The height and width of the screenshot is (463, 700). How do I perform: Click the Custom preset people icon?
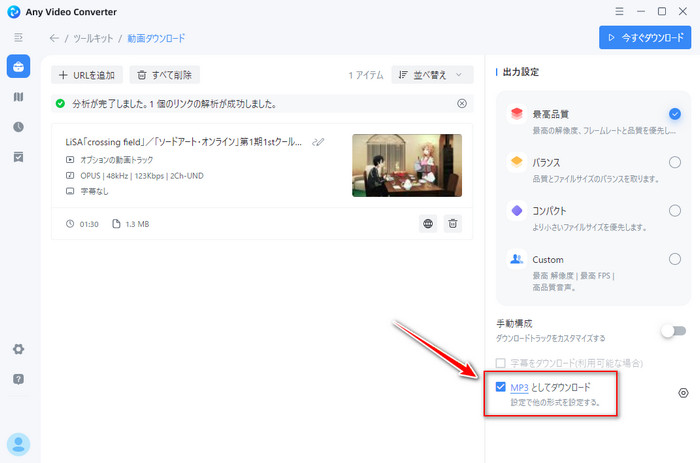coord(517,259)
